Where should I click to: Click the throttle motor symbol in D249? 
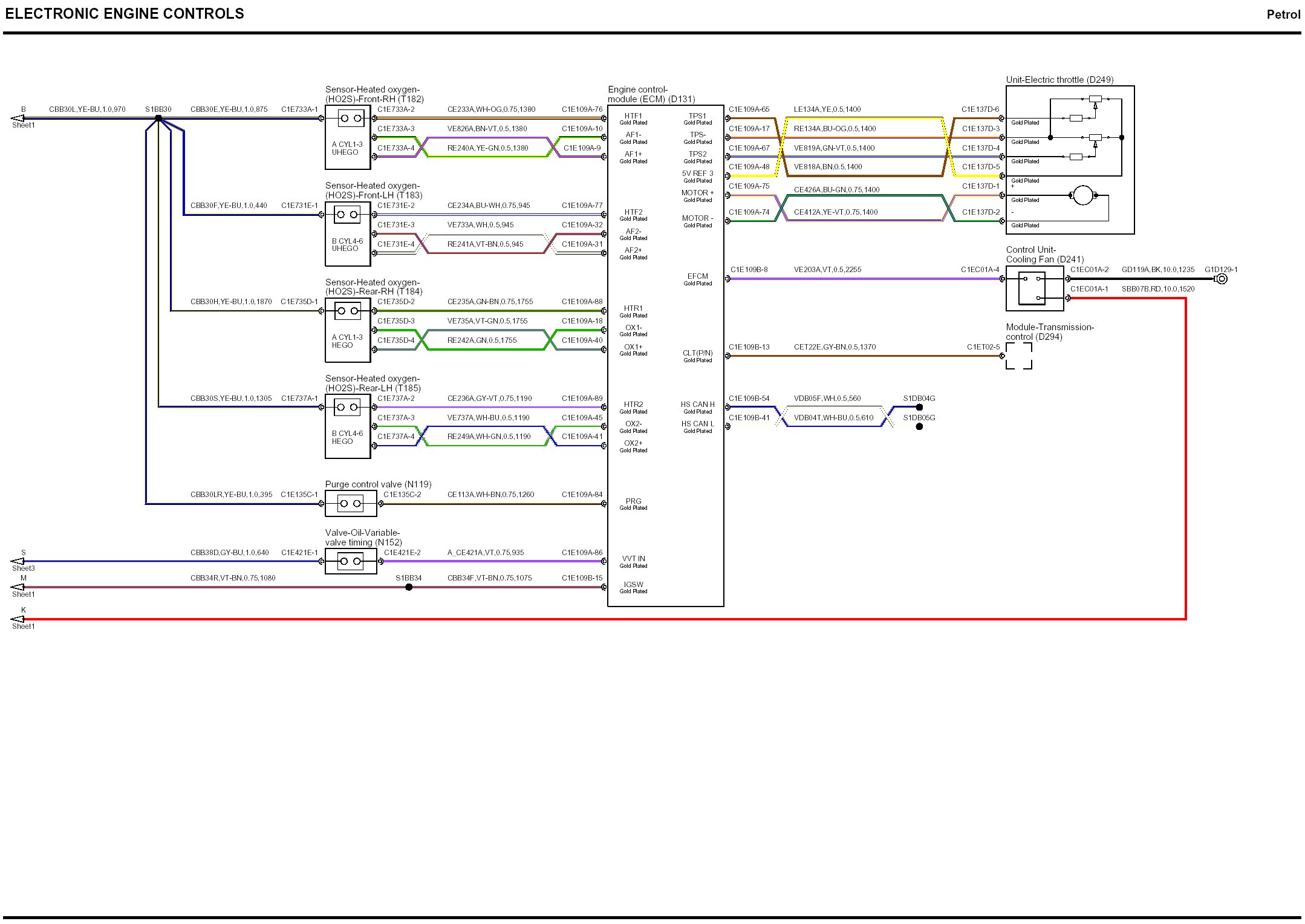click(1082, 195)
